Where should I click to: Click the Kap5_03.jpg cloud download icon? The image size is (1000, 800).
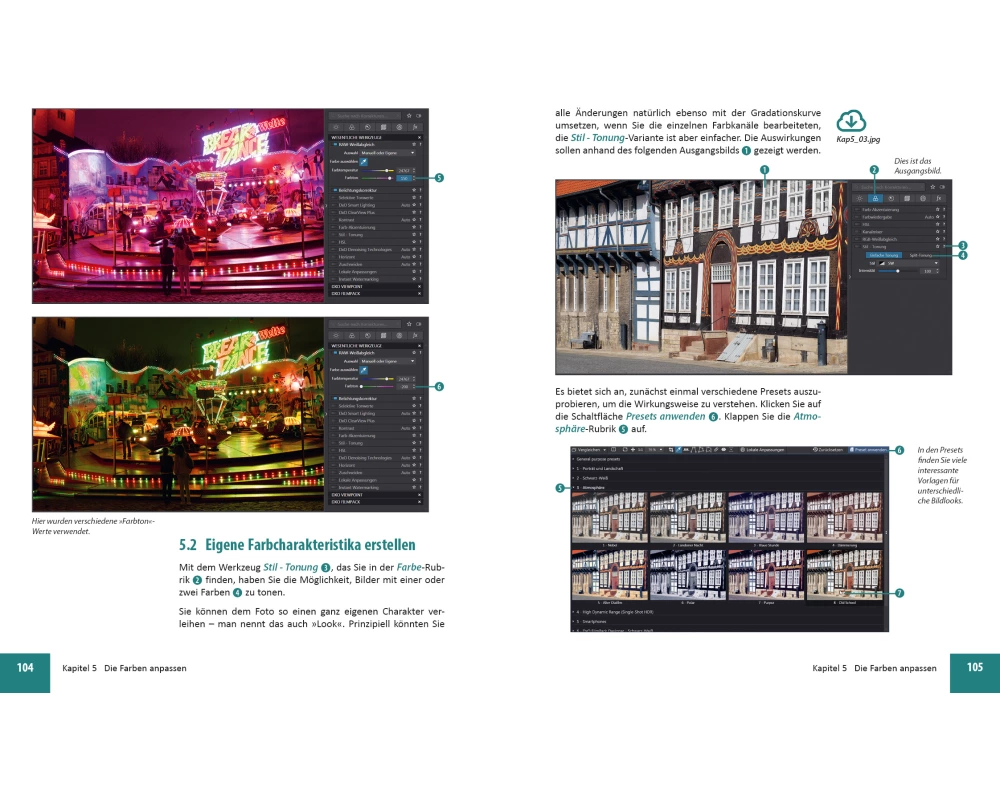[850, 122]
